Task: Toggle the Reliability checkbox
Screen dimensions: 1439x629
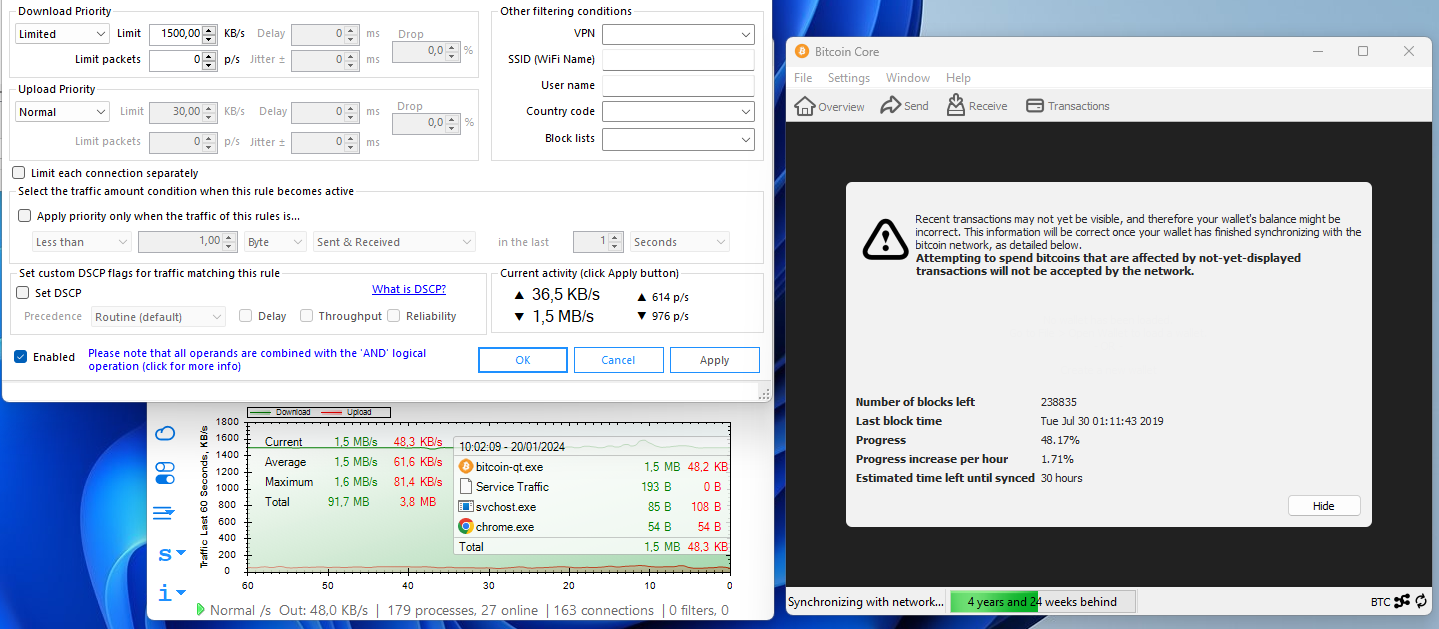Action: [x=394, y=316]
